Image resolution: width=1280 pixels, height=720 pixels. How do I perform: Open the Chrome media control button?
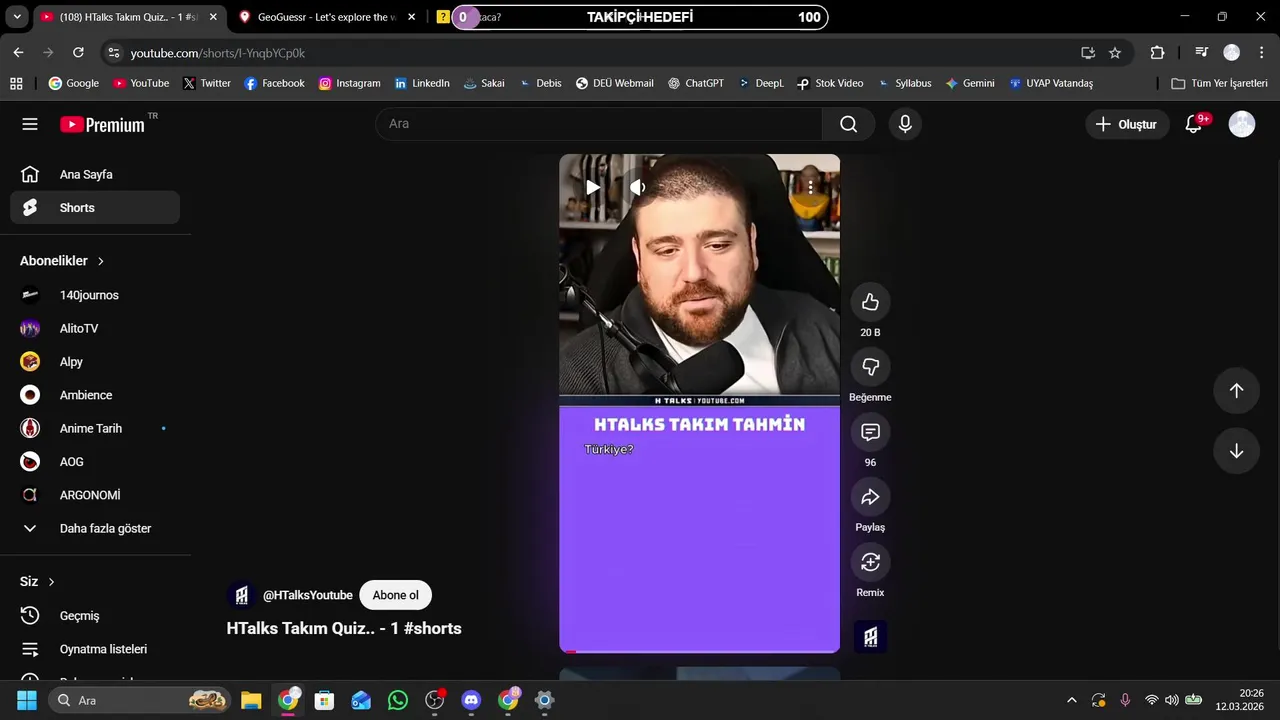(1202, 53)
